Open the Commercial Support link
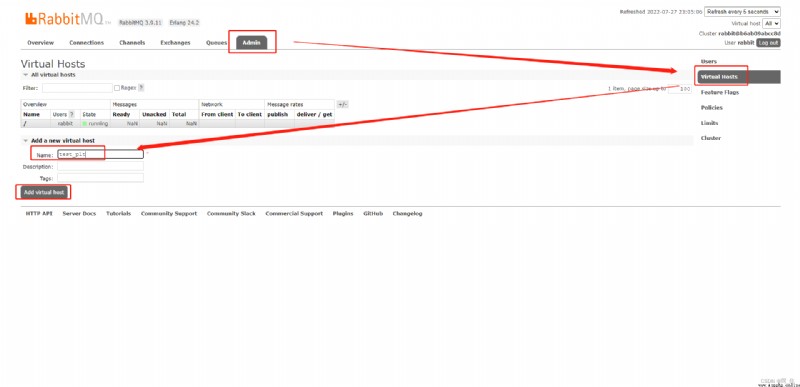Image resolution: width=800 pixels, height=387 pixels. pos(294,214)
